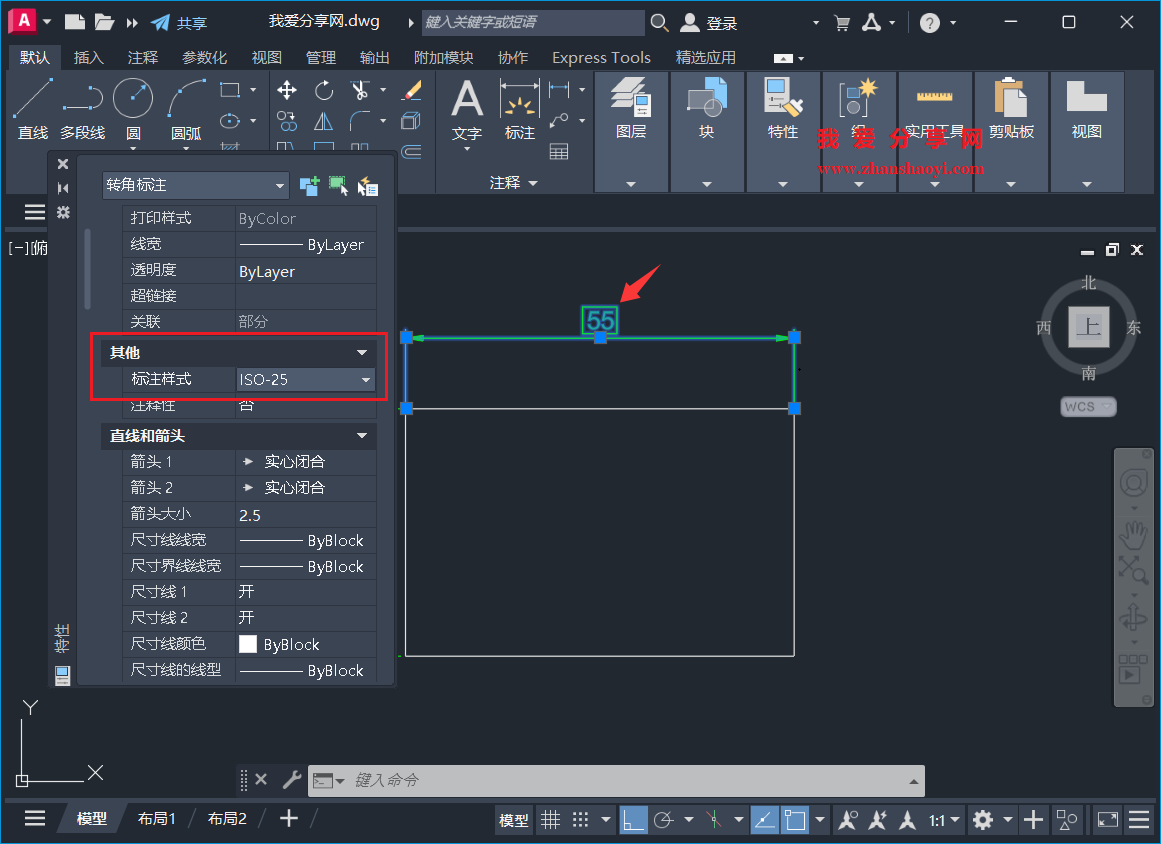Toggle grid display in status bar
The width and height of the screenshot is (1161, 844).
[x=550, y=820]
